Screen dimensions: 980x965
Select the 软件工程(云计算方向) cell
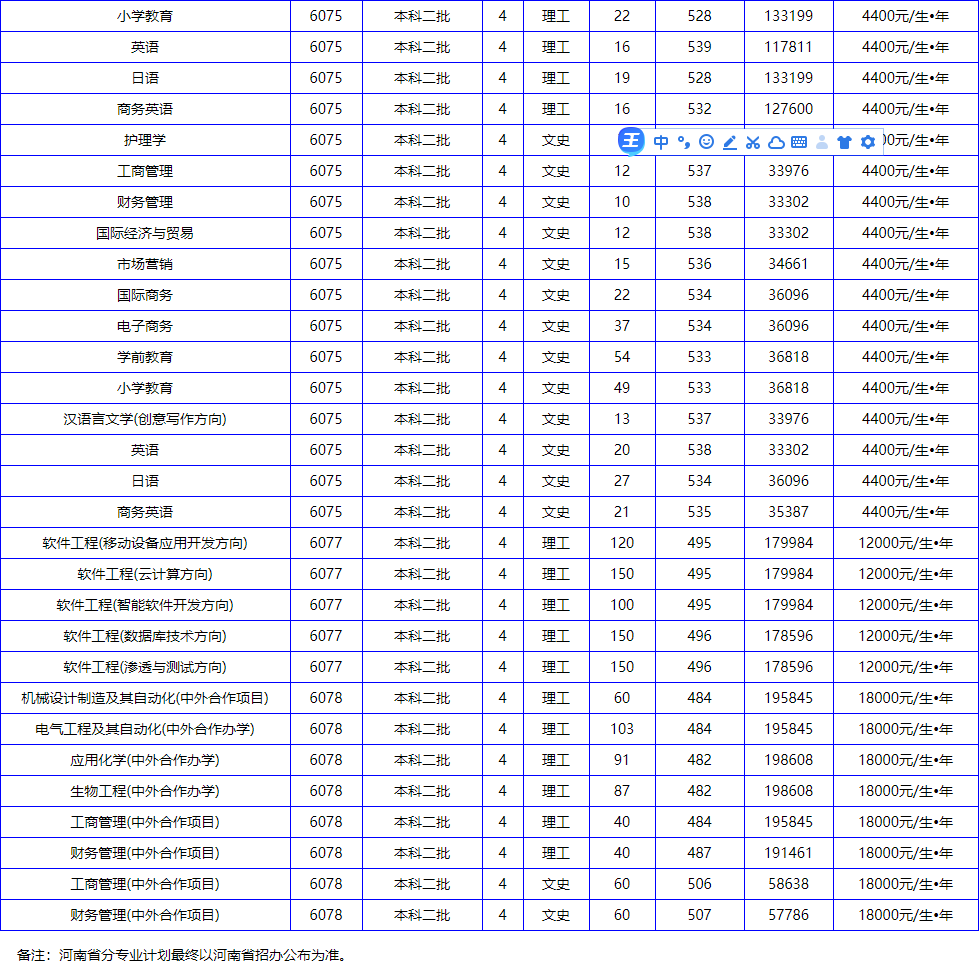point(145,574)
